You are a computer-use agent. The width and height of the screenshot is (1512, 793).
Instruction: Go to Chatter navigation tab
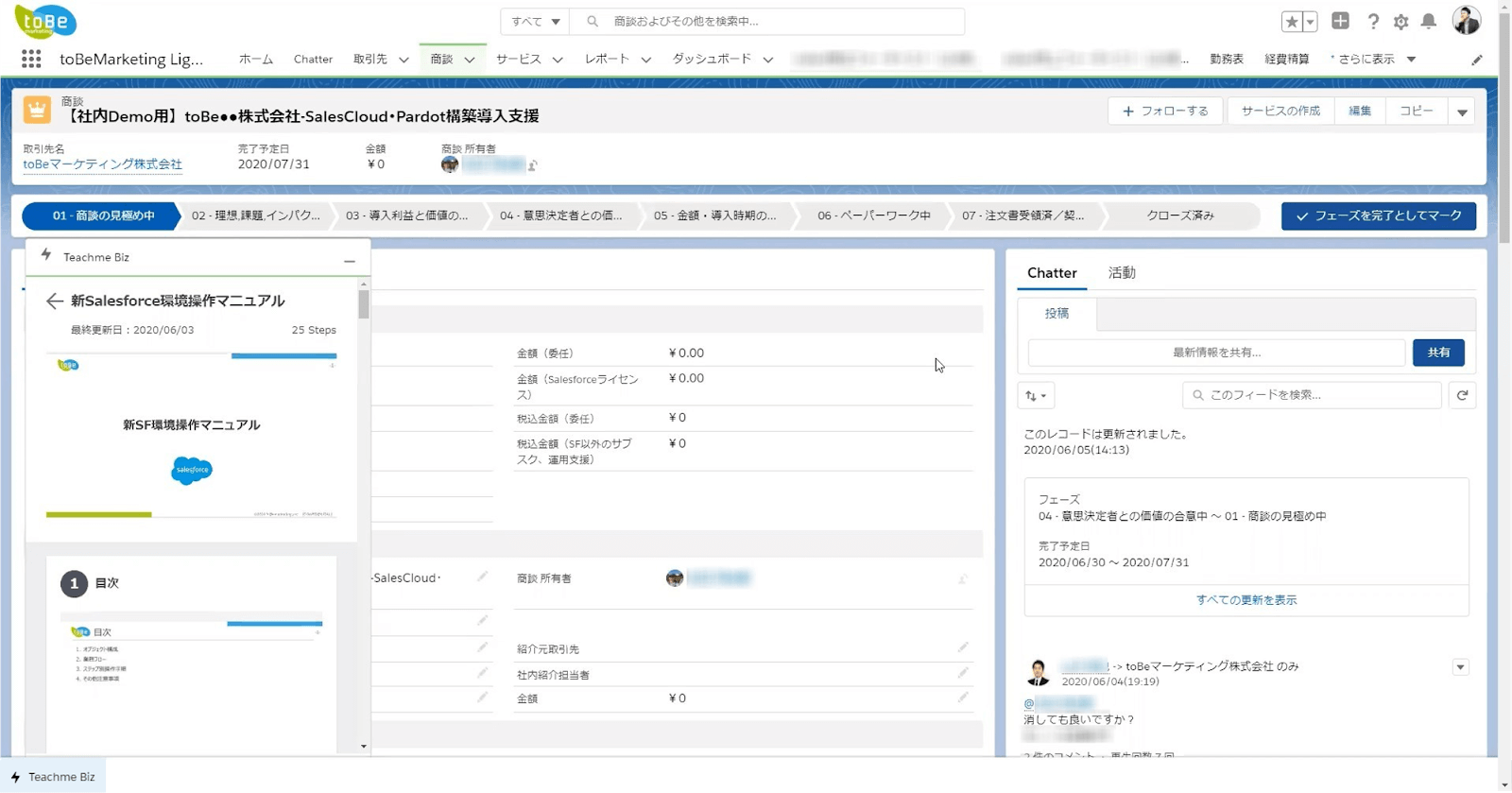click(x=313, y=60)
